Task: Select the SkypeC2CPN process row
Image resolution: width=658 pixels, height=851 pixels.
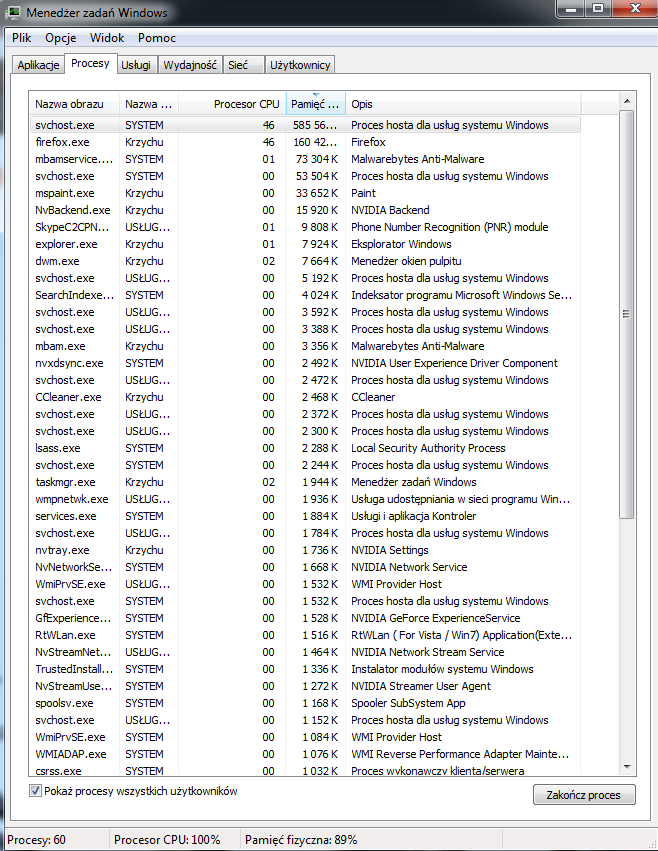Action: point(305,227)
